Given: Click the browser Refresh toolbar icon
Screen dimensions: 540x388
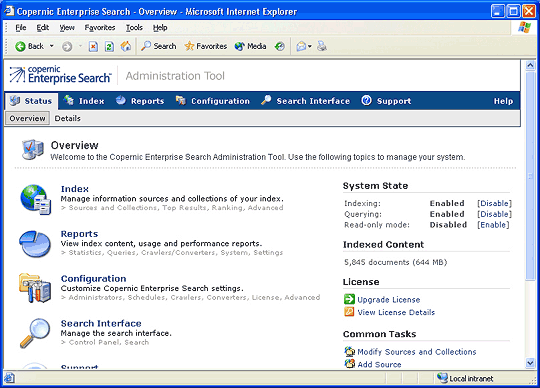Looking at the screenshot, I should (109, 46).
